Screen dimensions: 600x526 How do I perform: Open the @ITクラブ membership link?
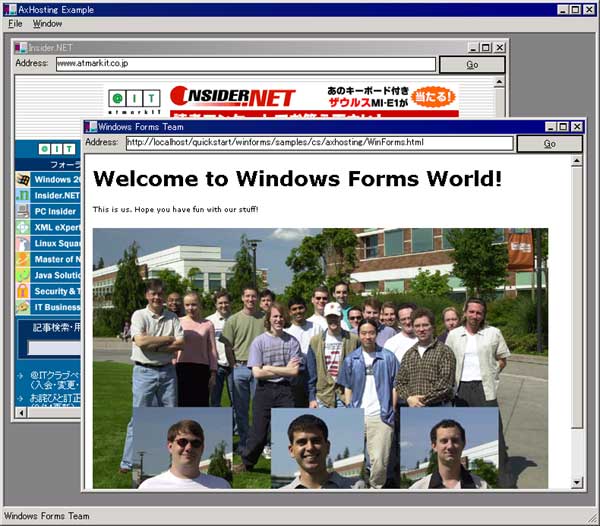click(55, 379)
